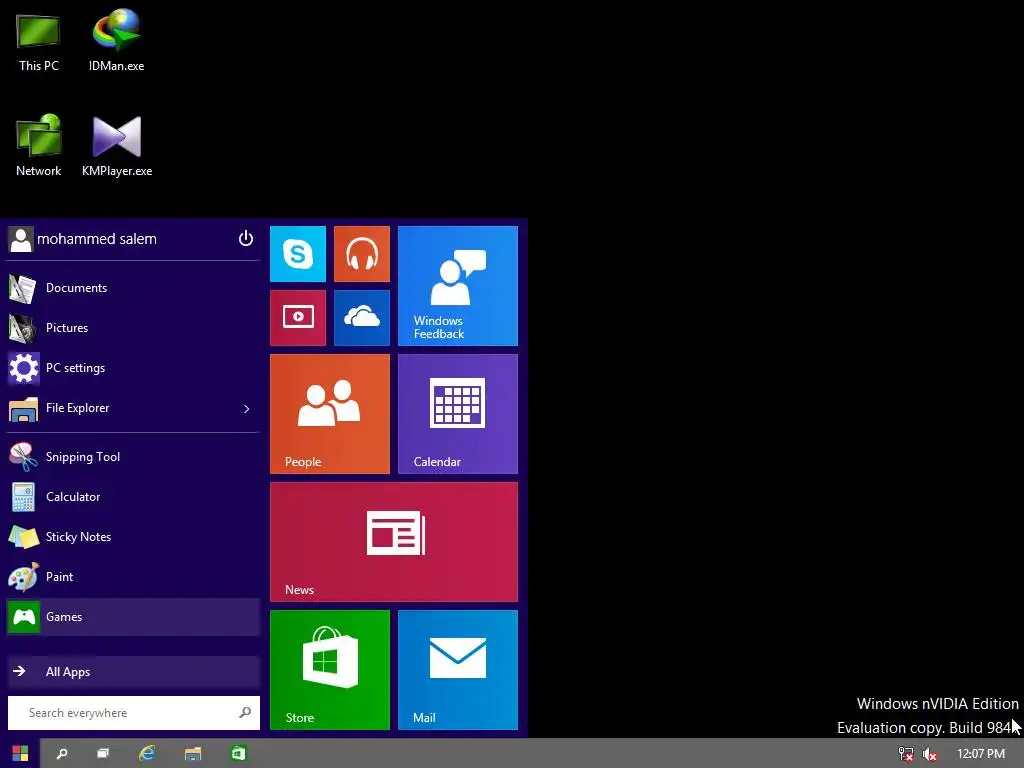Open the OneDrive cloud tile
Viewport: 1024px width, 768px height.
pyautogui.click(x=362, y=318)
